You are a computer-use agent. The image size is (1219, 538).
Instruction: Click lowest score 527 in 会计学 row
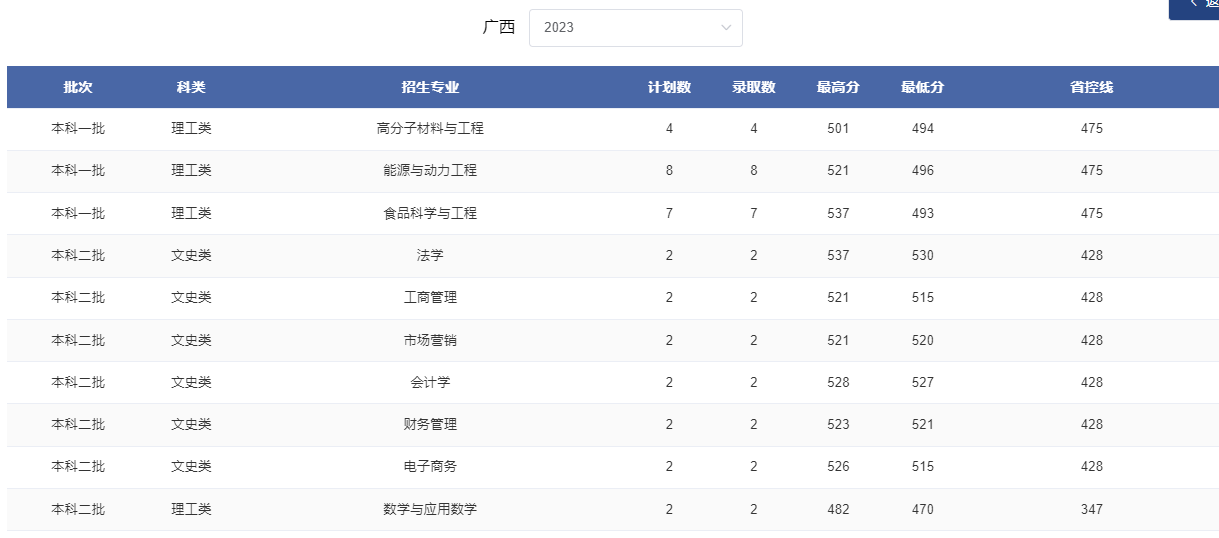(923, 383)
